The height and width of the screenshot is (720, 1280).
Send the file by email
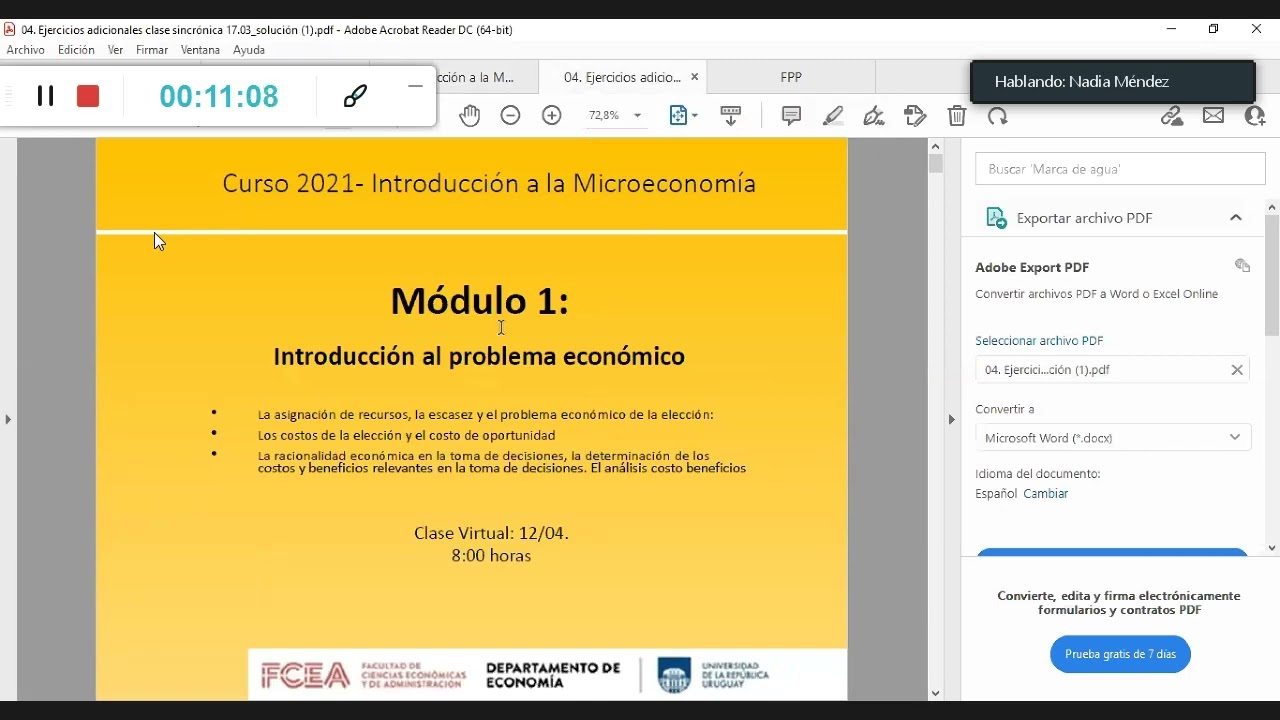1214,116
